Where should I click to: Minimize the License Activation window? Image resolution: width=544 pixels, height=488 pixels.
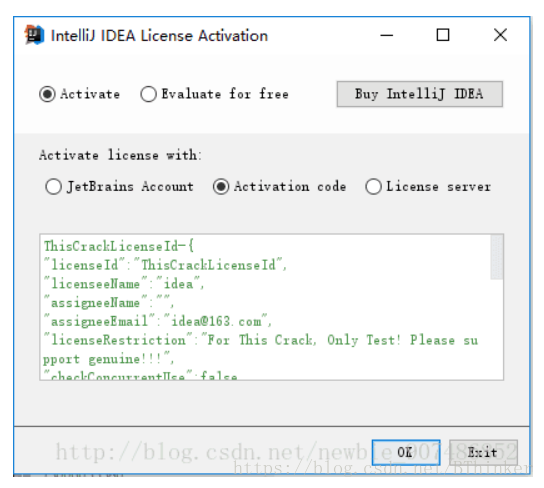click(x=386, y=35)
